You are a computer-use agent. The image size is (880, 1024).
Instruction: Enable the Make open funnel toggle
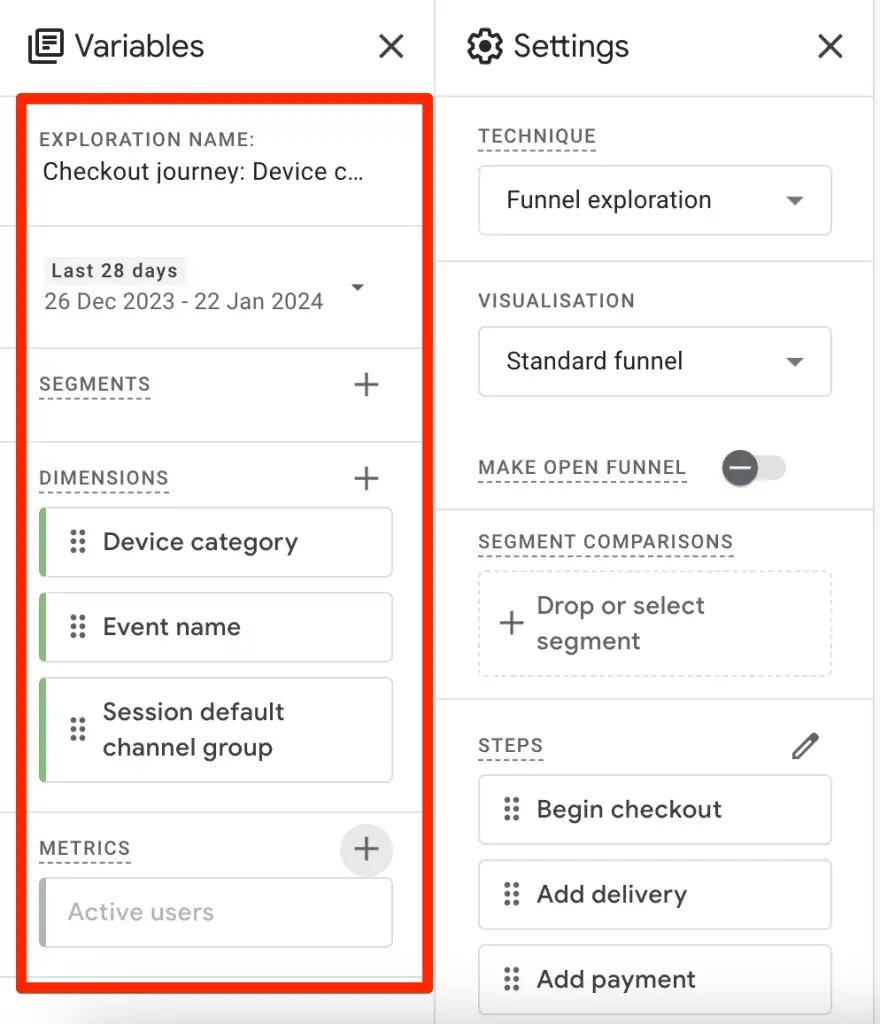tap(753, 468)
